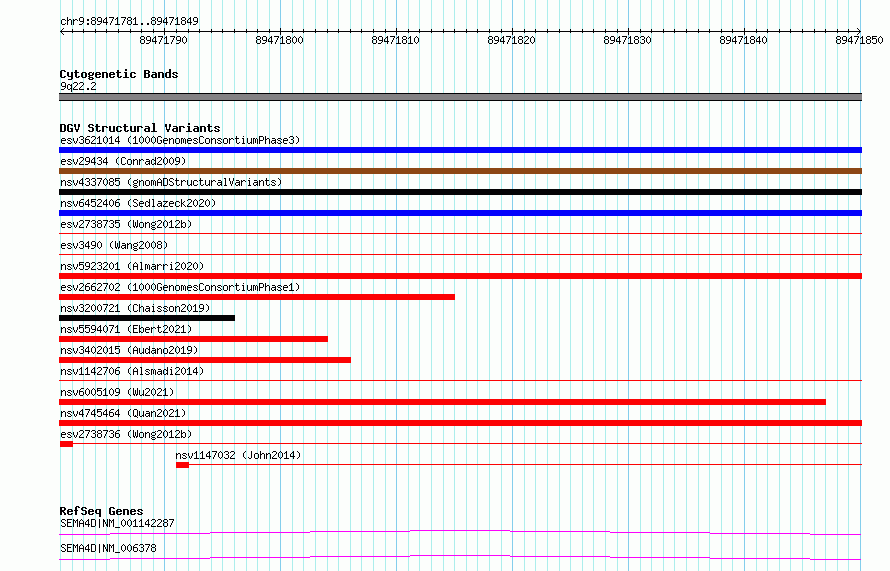
Task: Click ruler position 89471820
Action: pos(511,40)
